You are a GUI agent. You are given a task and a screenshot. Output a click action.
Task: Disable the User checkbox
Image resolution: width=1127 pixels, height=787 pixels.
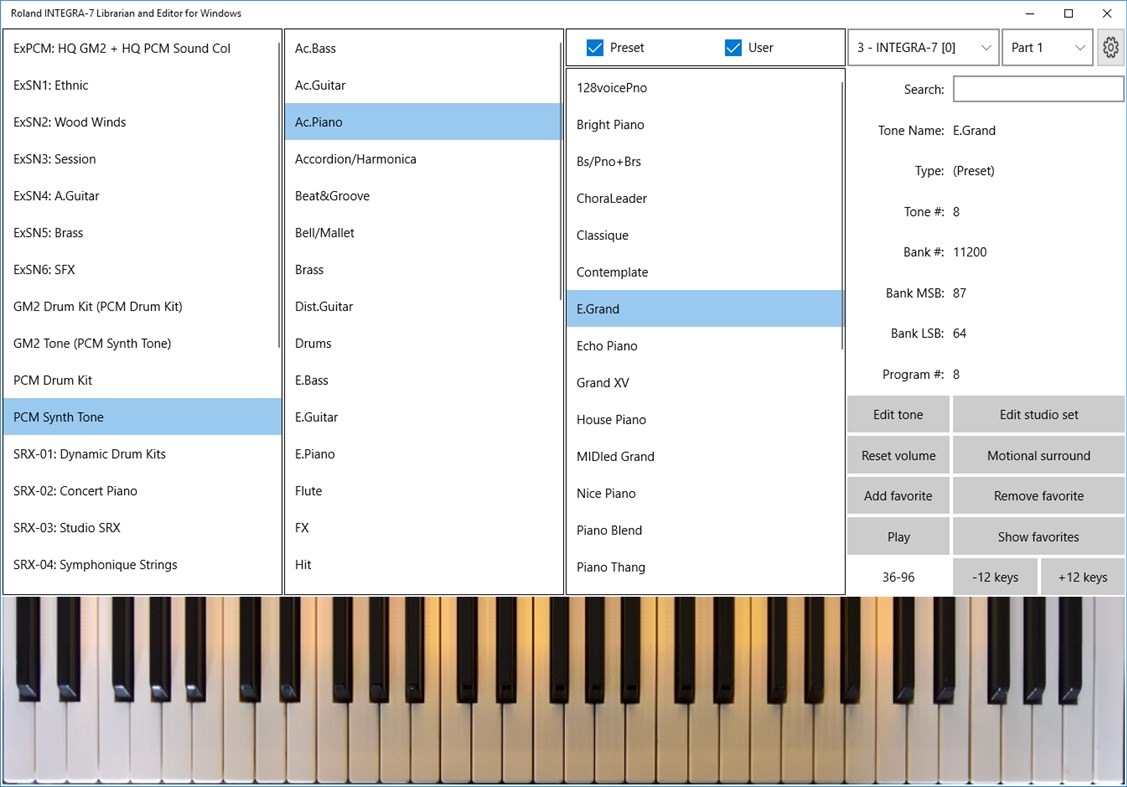click(735, 47)
